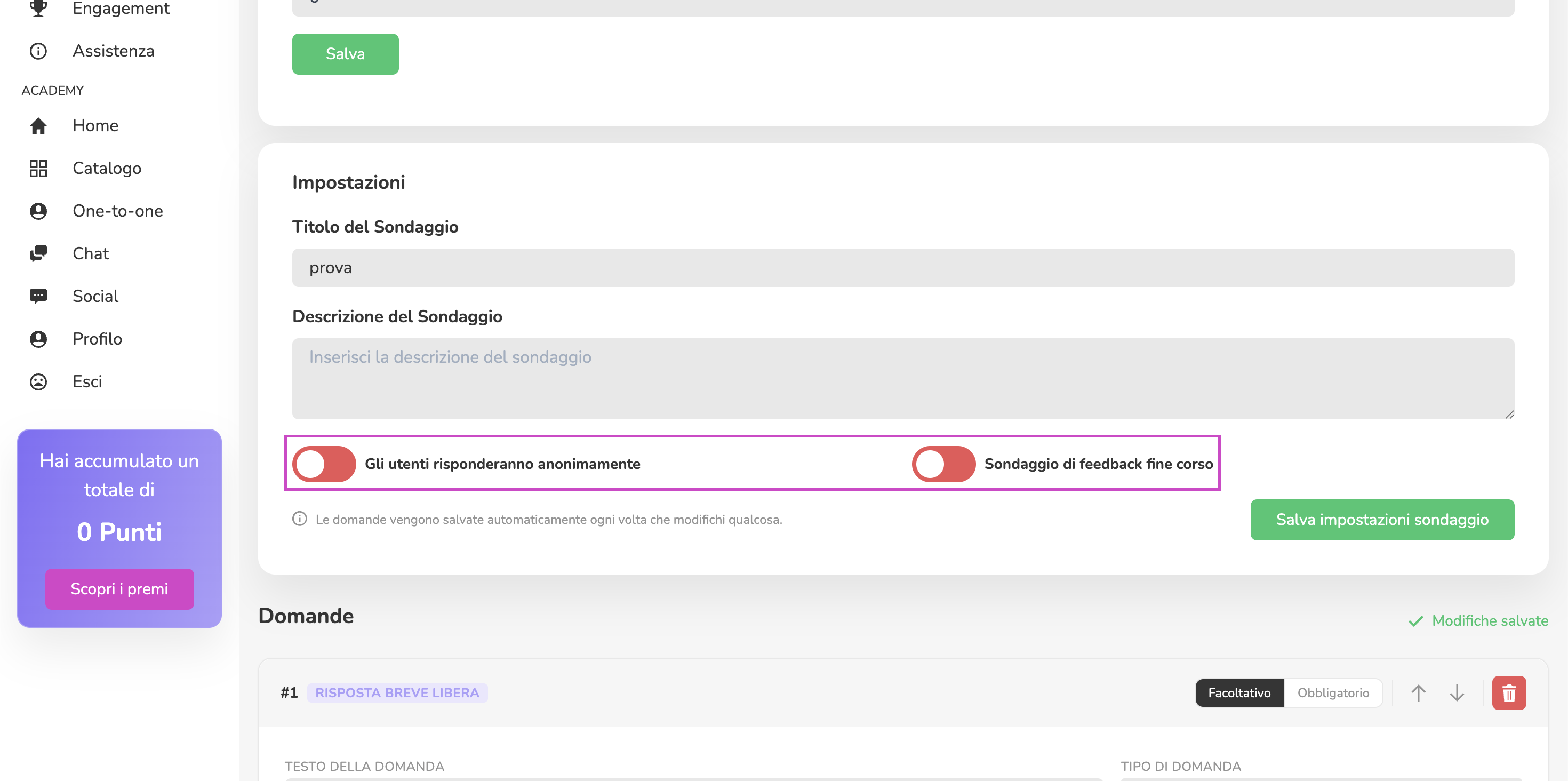
Task: Click the One-to-one person icon
Action: point(38,211)
